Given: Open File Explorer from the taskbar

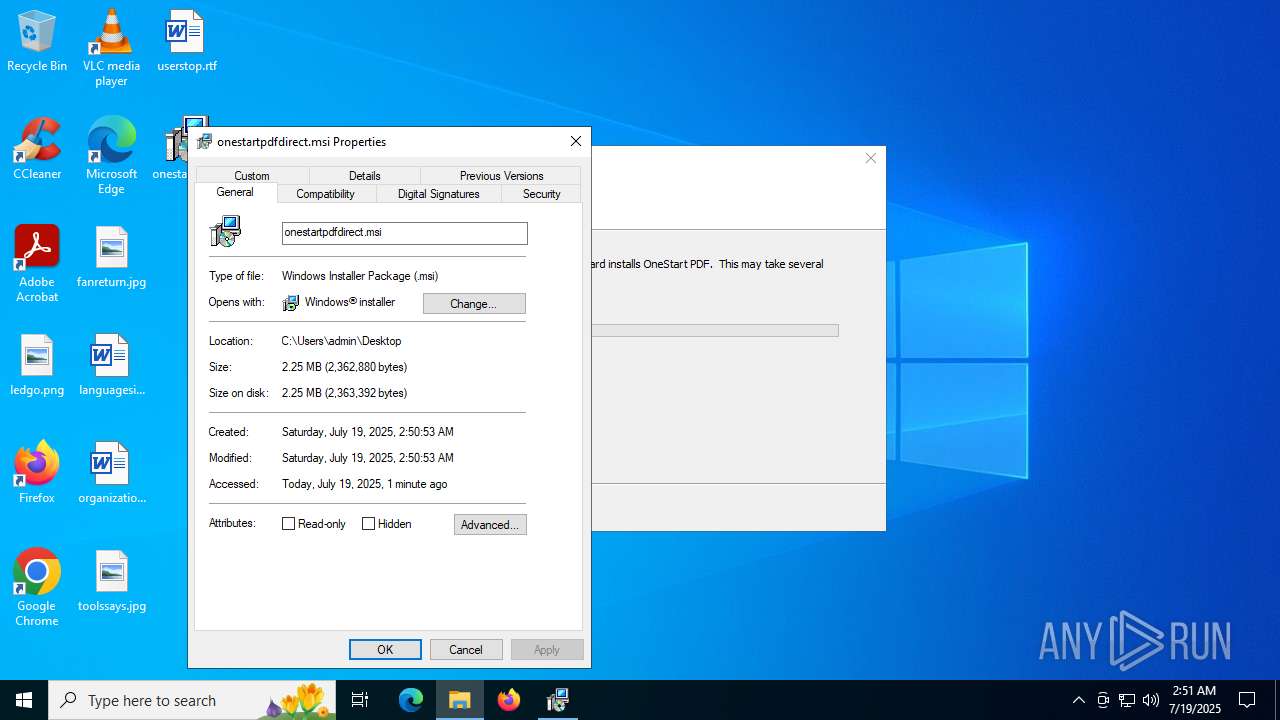Looking at the screenshot, I should [459, 700].
